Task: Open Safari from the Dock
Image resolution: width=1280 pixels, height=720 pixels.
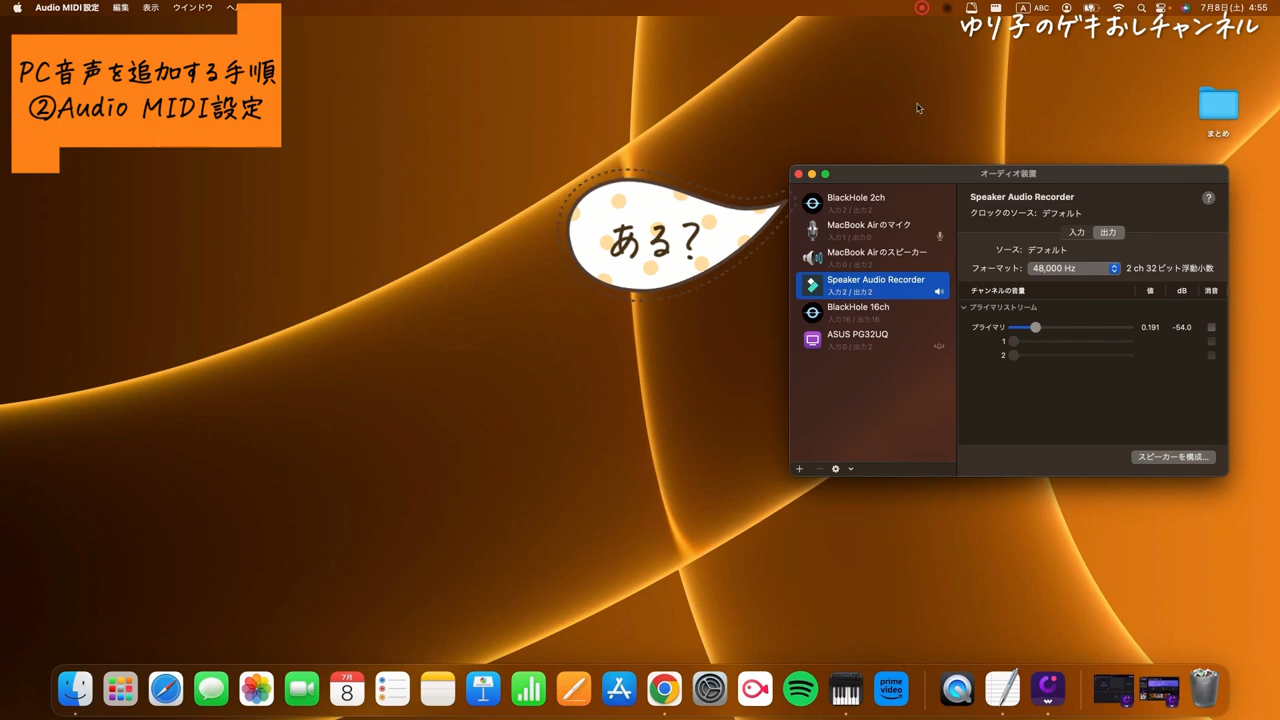Action: click(x=166, y=689)
